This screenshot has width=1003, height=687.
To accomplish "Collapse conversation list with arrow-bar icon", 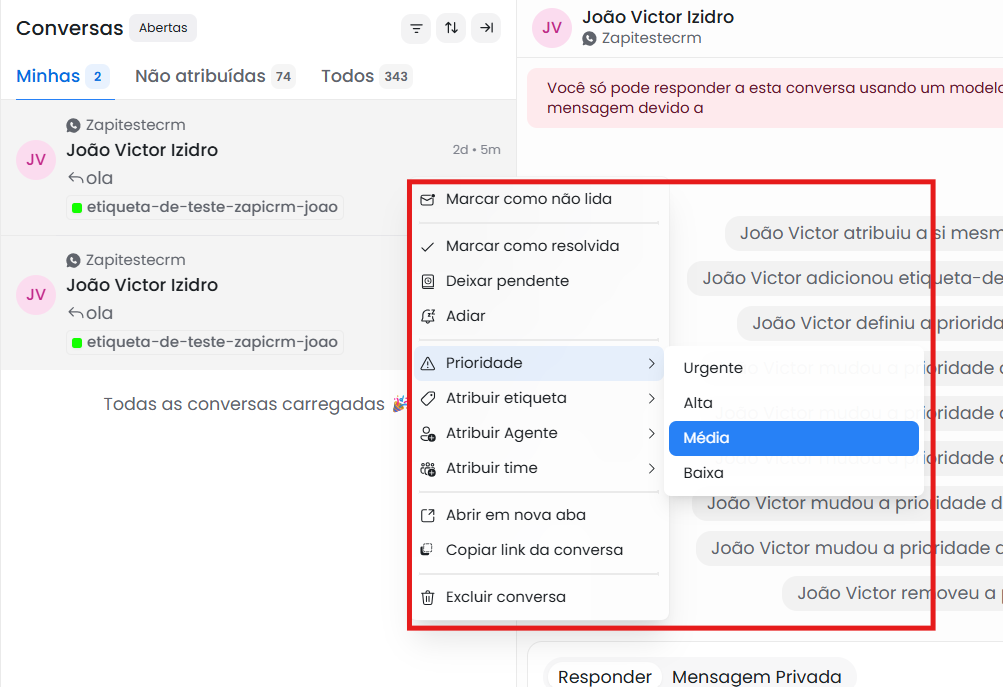I will point(486,28).
